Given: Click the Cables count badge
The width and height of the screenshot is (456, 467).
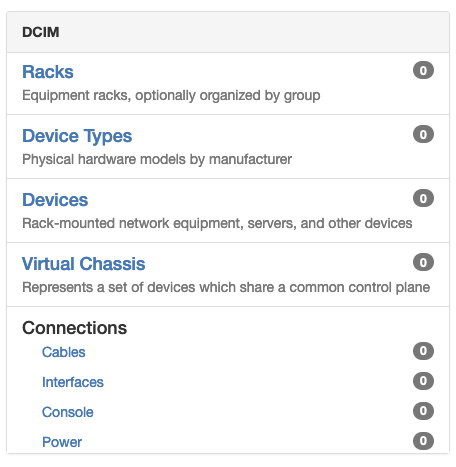Looking at the screenshot, I should [x=423, y=351].
